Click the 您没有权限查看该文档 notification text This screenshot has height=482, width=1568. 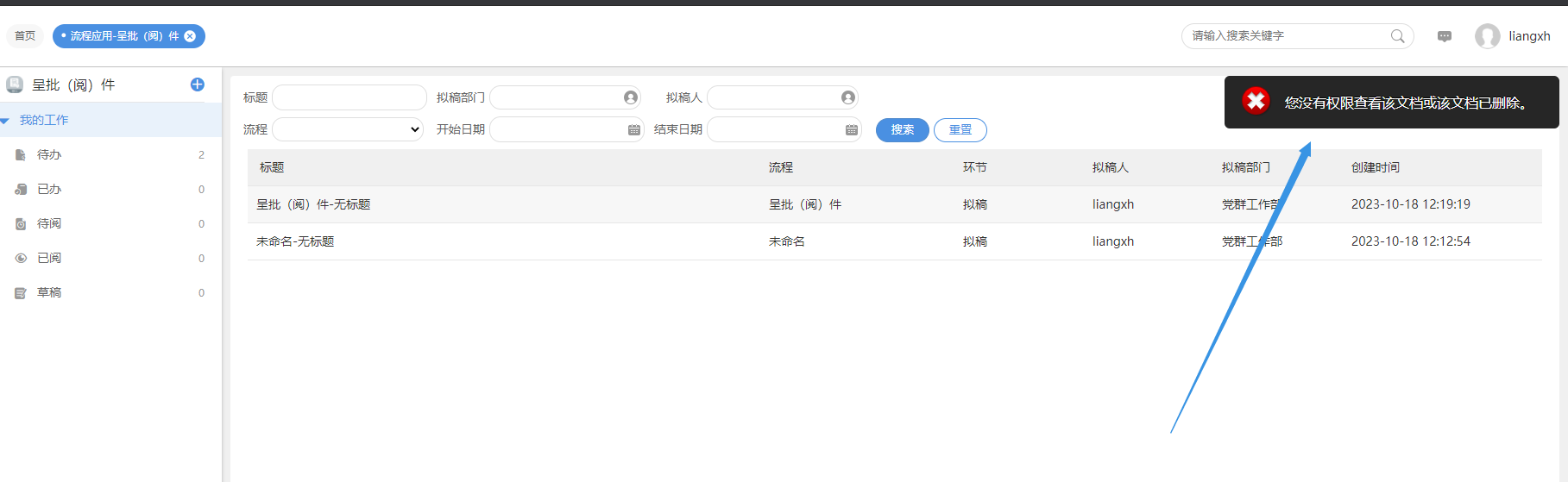click(1406, 103)
